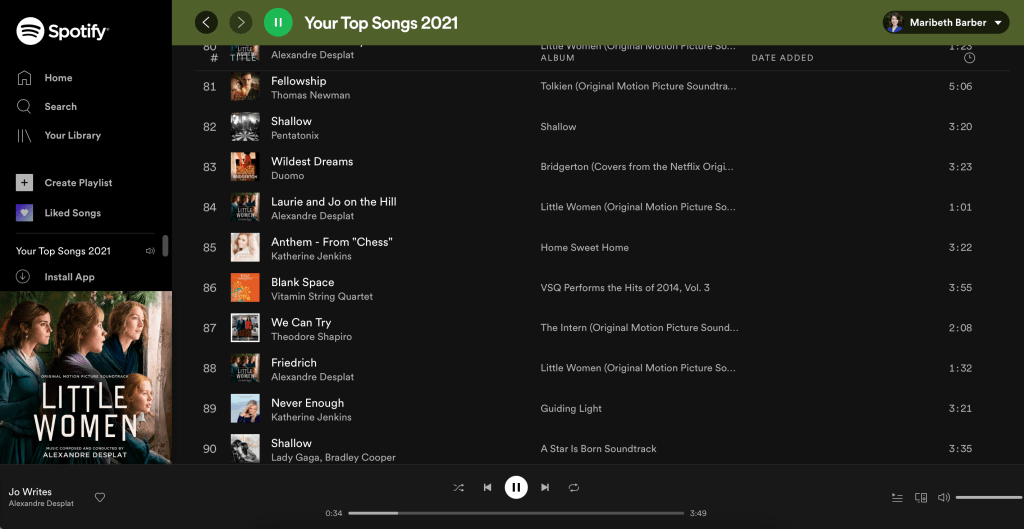The height and width of the screenshot is (529, 1024).
Task: Go back to the previous track
Action: point(487,487)
